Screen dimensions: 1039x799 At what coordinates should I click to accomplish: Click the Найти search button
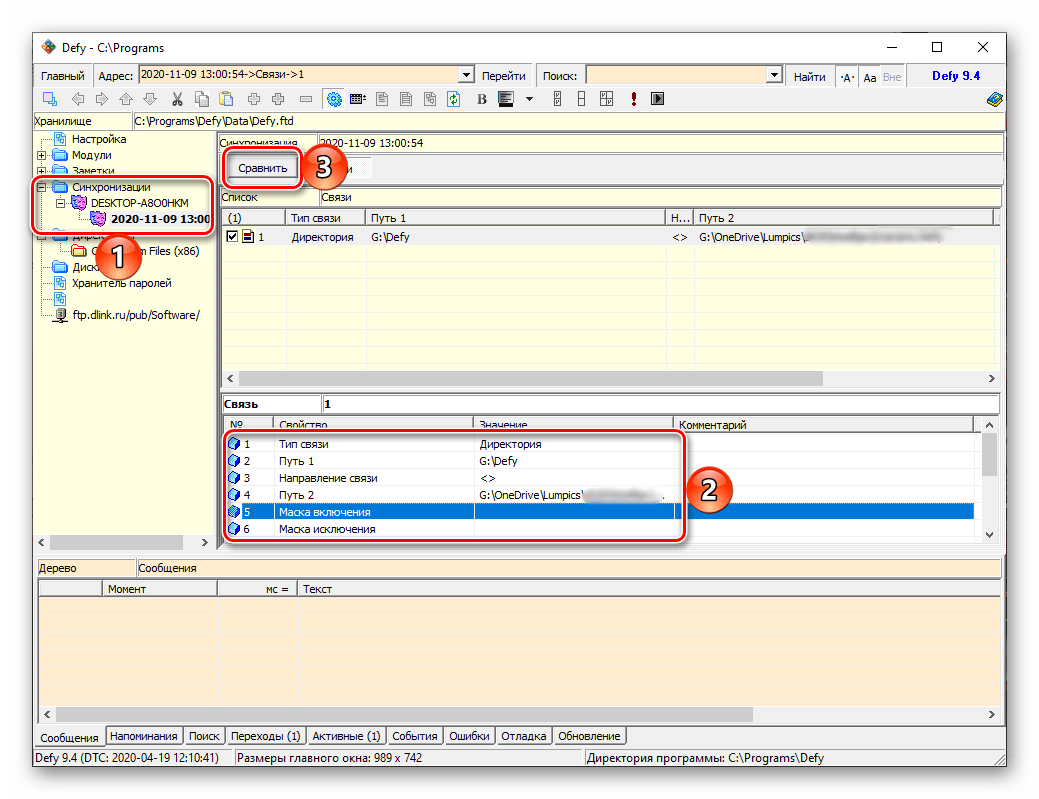coord(809,77)
